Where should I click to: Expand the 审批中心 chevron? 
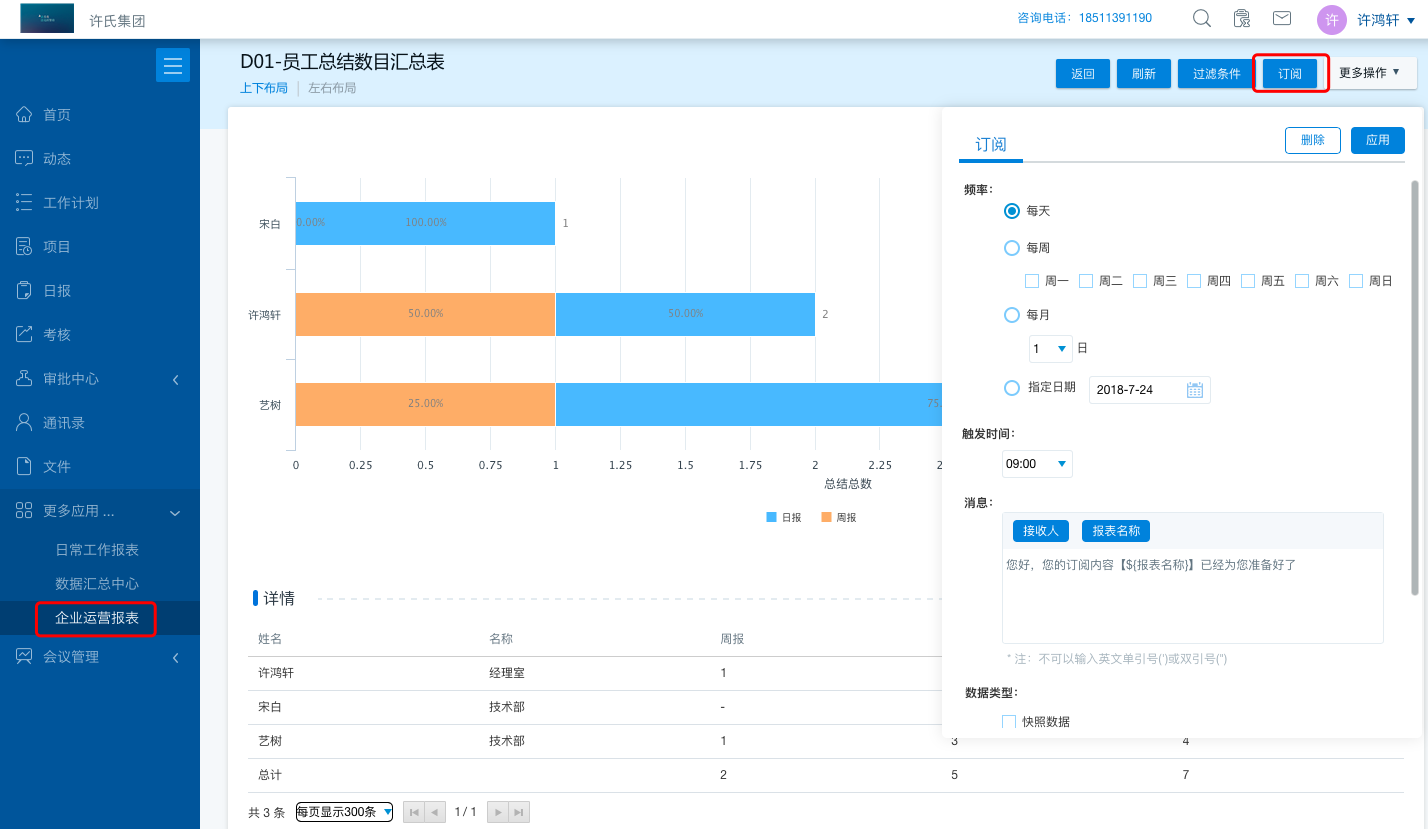pyautogui.click(x=175, y=379)
